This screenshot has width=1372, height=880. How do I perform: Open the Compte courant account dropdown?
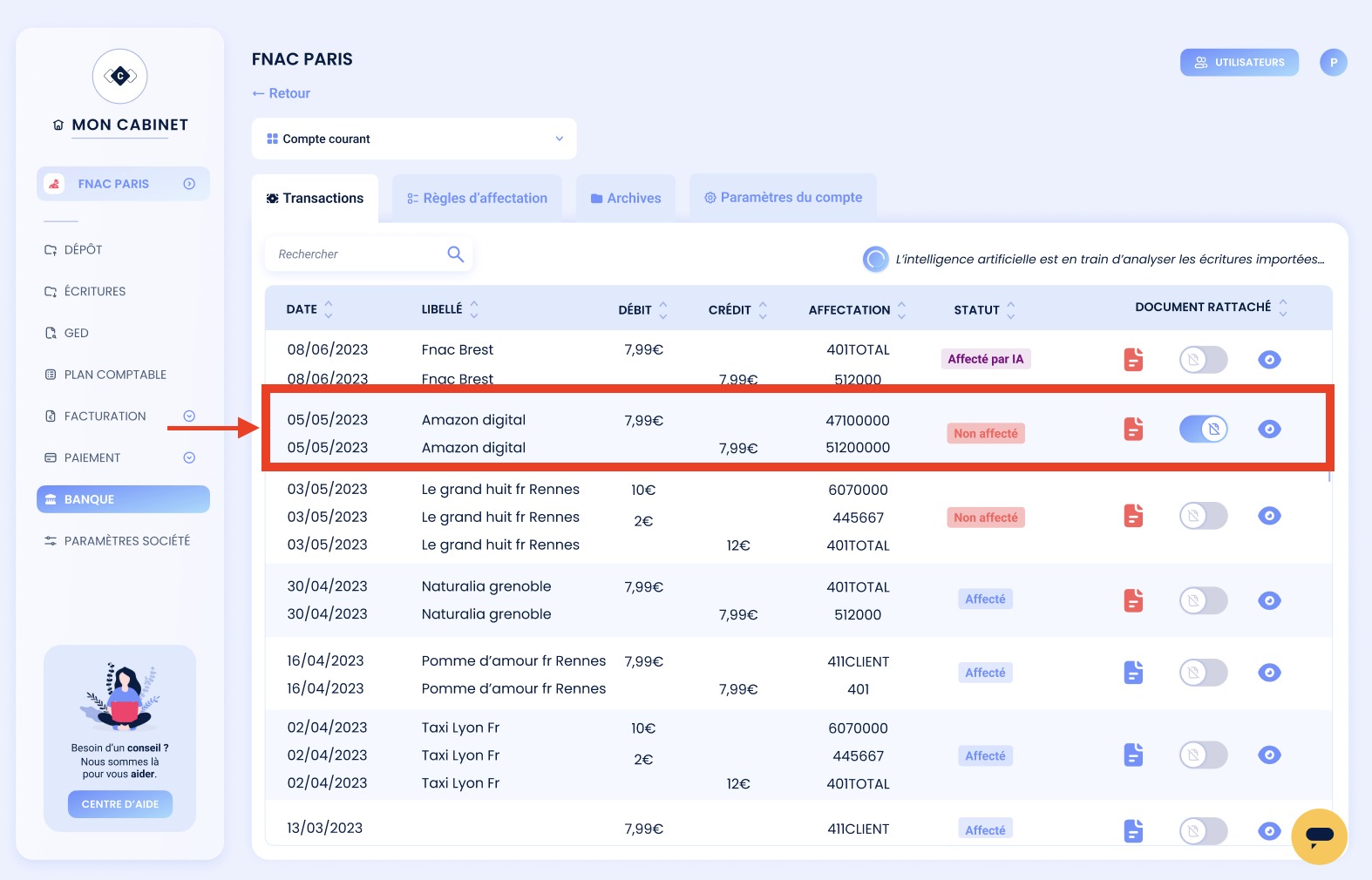pyautogui.click(x=414, y=139)
